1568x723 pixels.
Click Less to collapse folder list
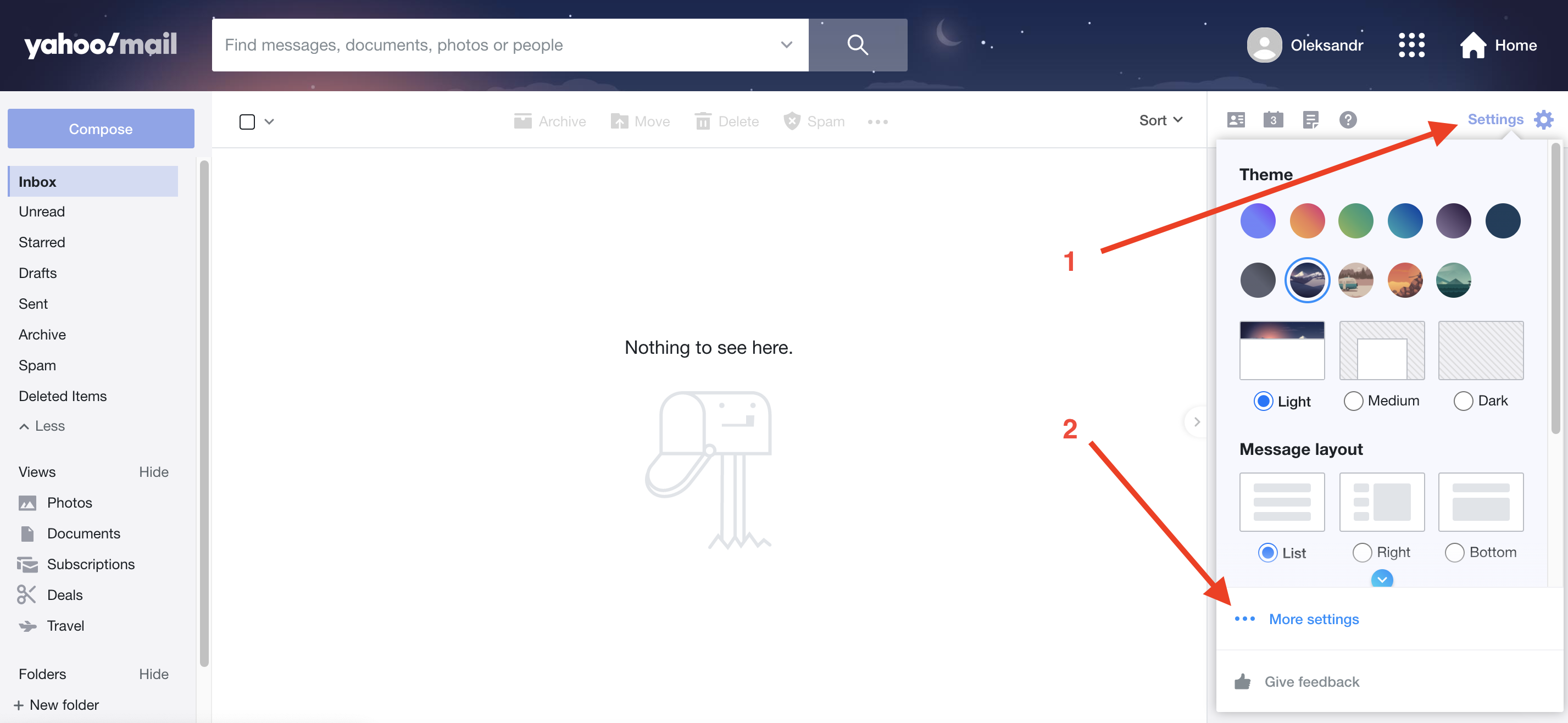click(49, 425)
